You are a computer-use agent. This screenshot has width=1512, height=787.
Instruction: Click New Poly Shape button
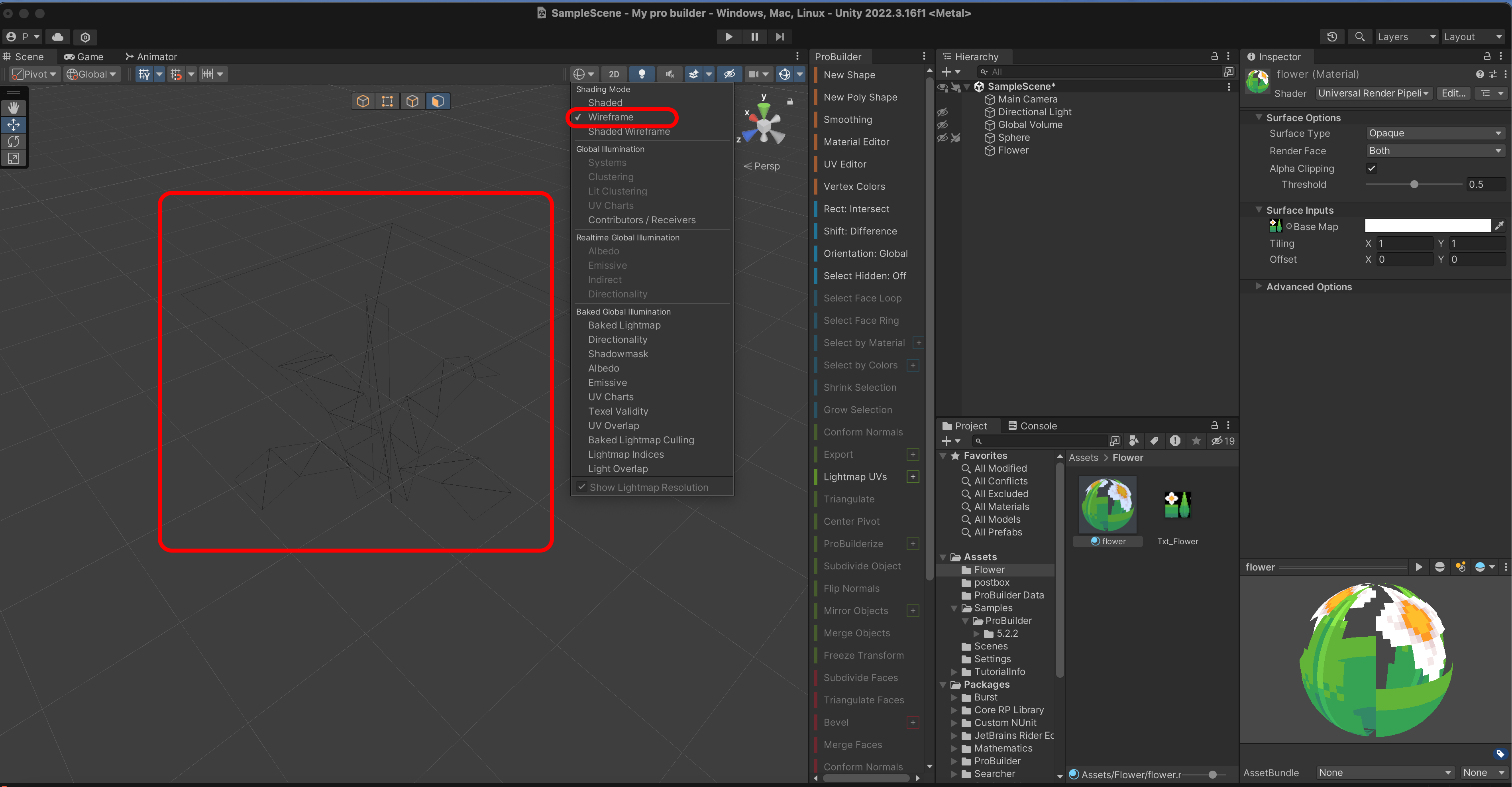pos(860,97)
